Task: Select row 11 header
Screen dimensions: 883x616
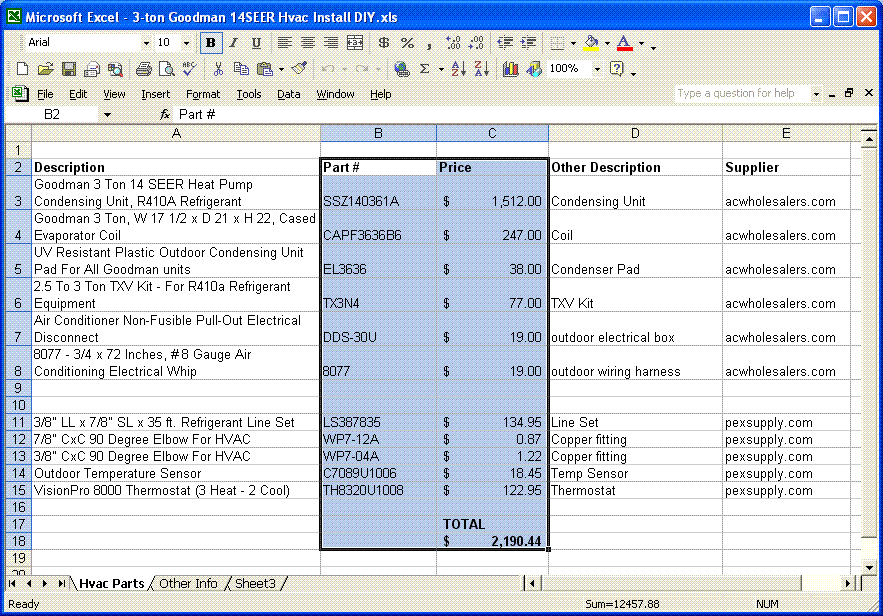Action: click(x=18, y=423)
